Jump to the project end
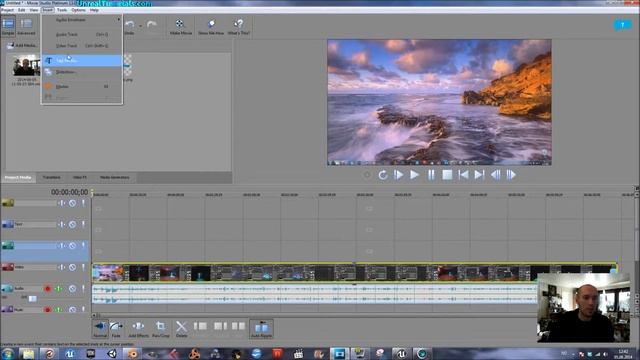Image resolution: width=640 pixels, height=360 pixels. (x=479, y=175)
